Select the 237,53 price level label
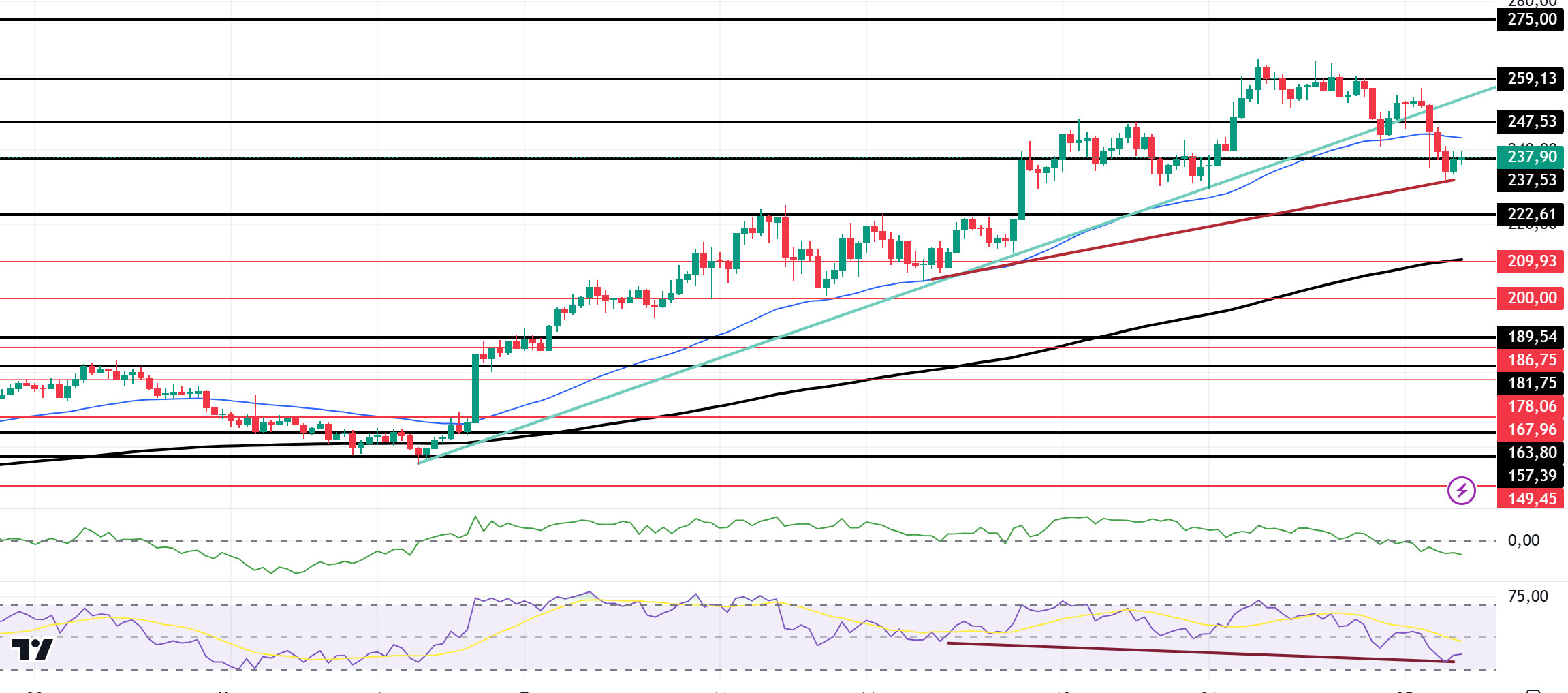 tap(1530, 180)
